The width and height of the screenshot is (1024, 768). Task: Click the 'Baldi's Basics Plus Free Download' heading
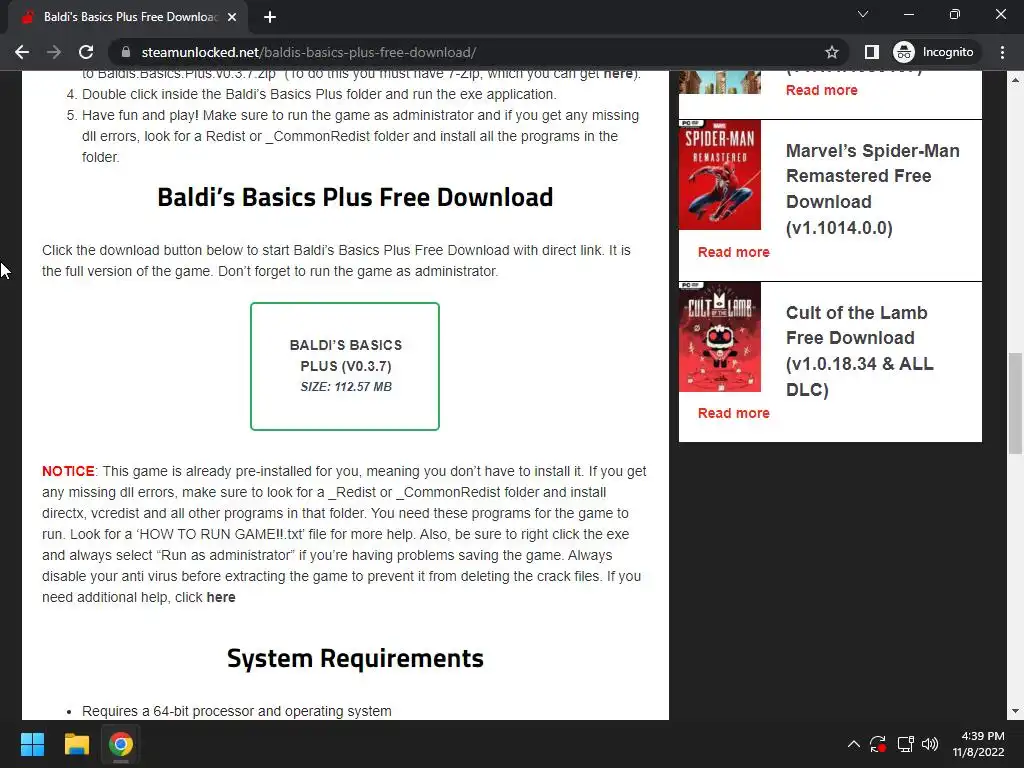355,197
